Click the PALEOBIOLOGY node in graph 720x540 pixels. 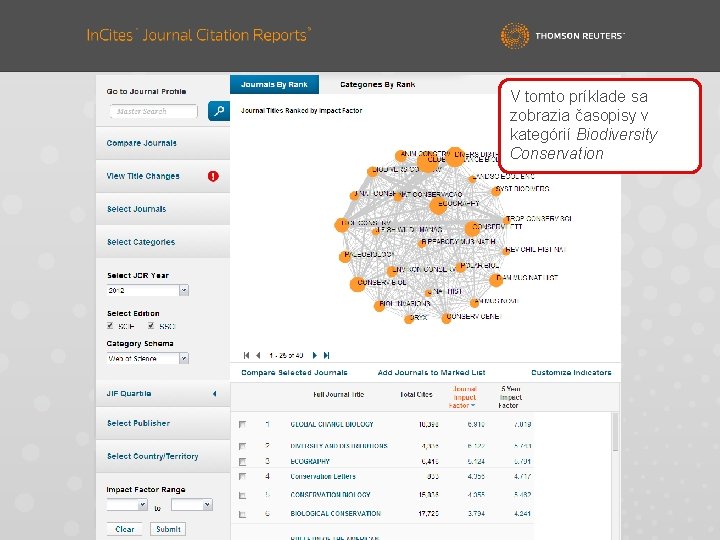coord(344,257)
